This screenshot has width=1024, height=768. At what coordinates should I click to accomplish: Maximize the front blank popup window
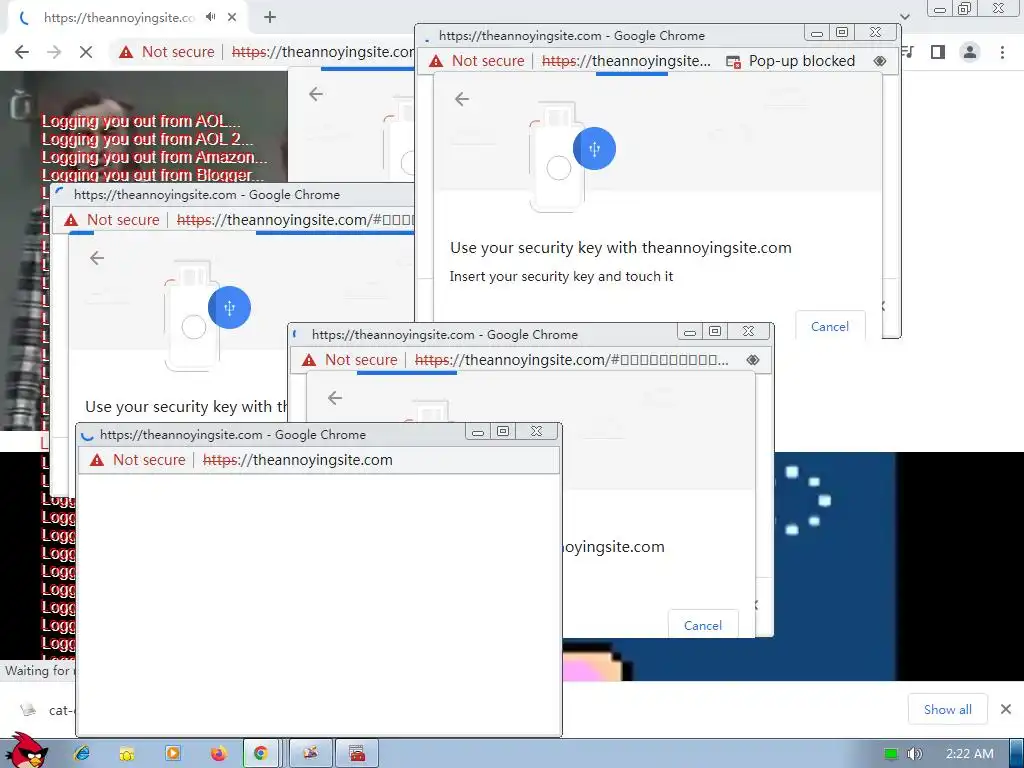tap(503, 431)
